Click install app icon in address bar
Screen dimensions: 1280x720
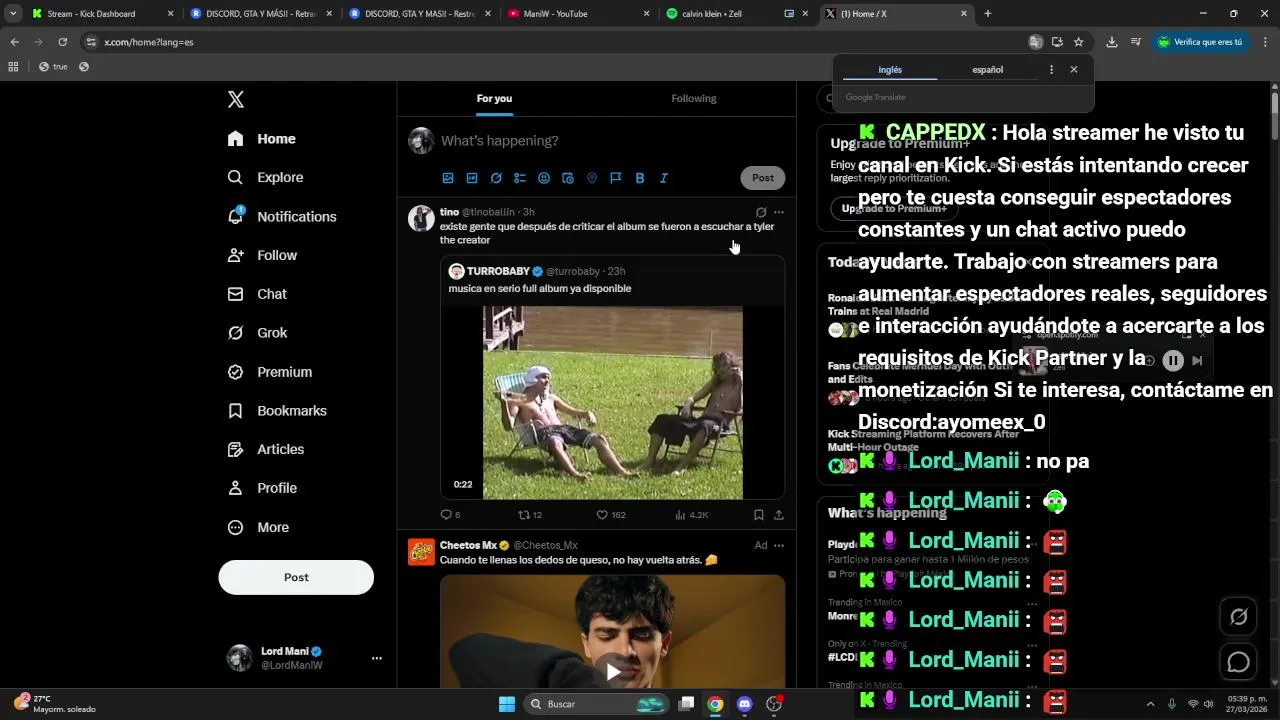click(1057, 42)
